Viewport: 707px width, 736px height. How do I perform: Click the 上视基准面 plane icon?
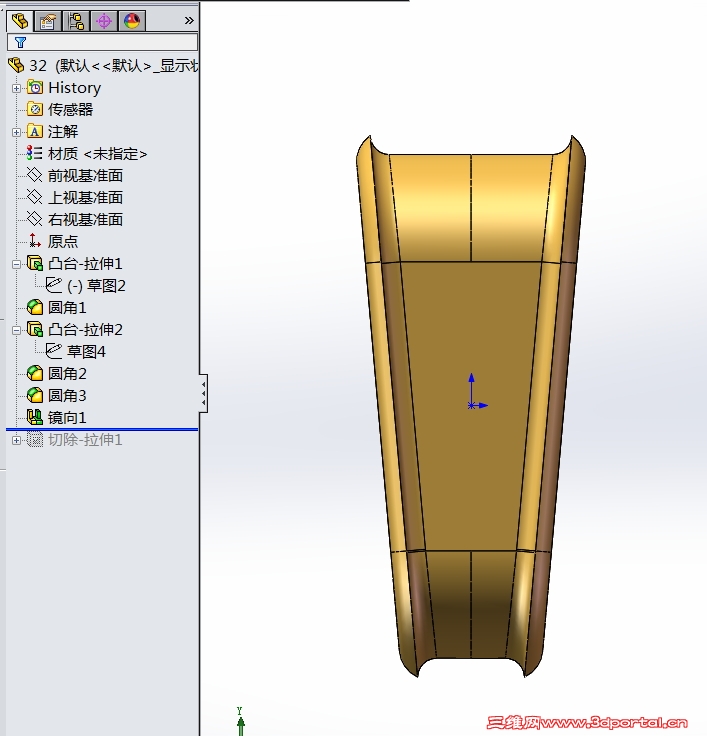coord(35,197)
